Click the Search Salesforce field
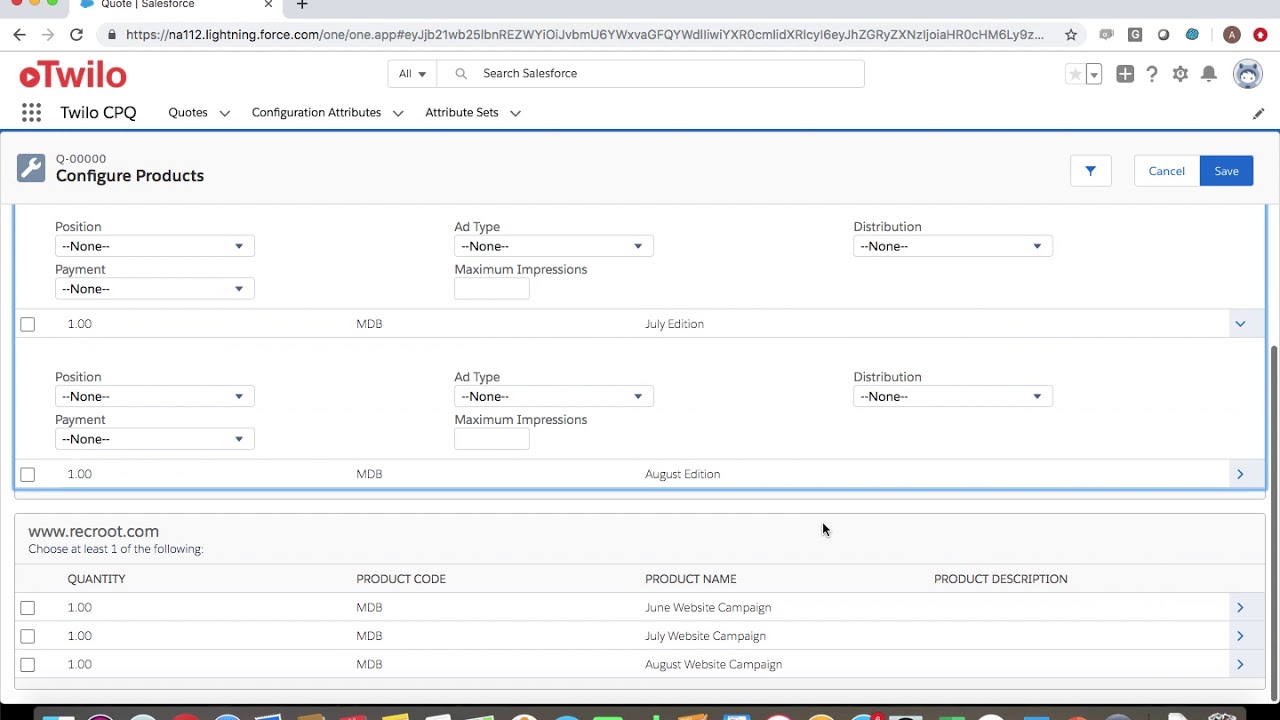1280x720 pixels. (650, 74)
